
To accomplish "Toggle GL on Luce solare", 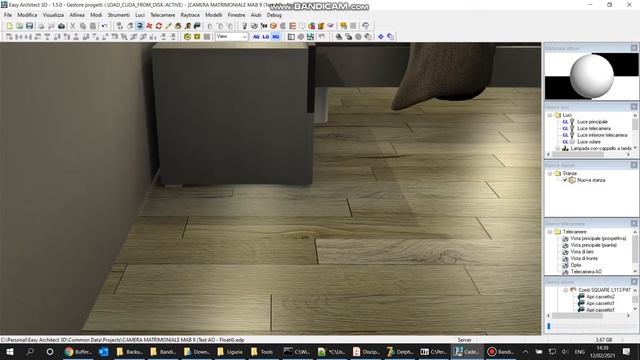I will point(565,142).
